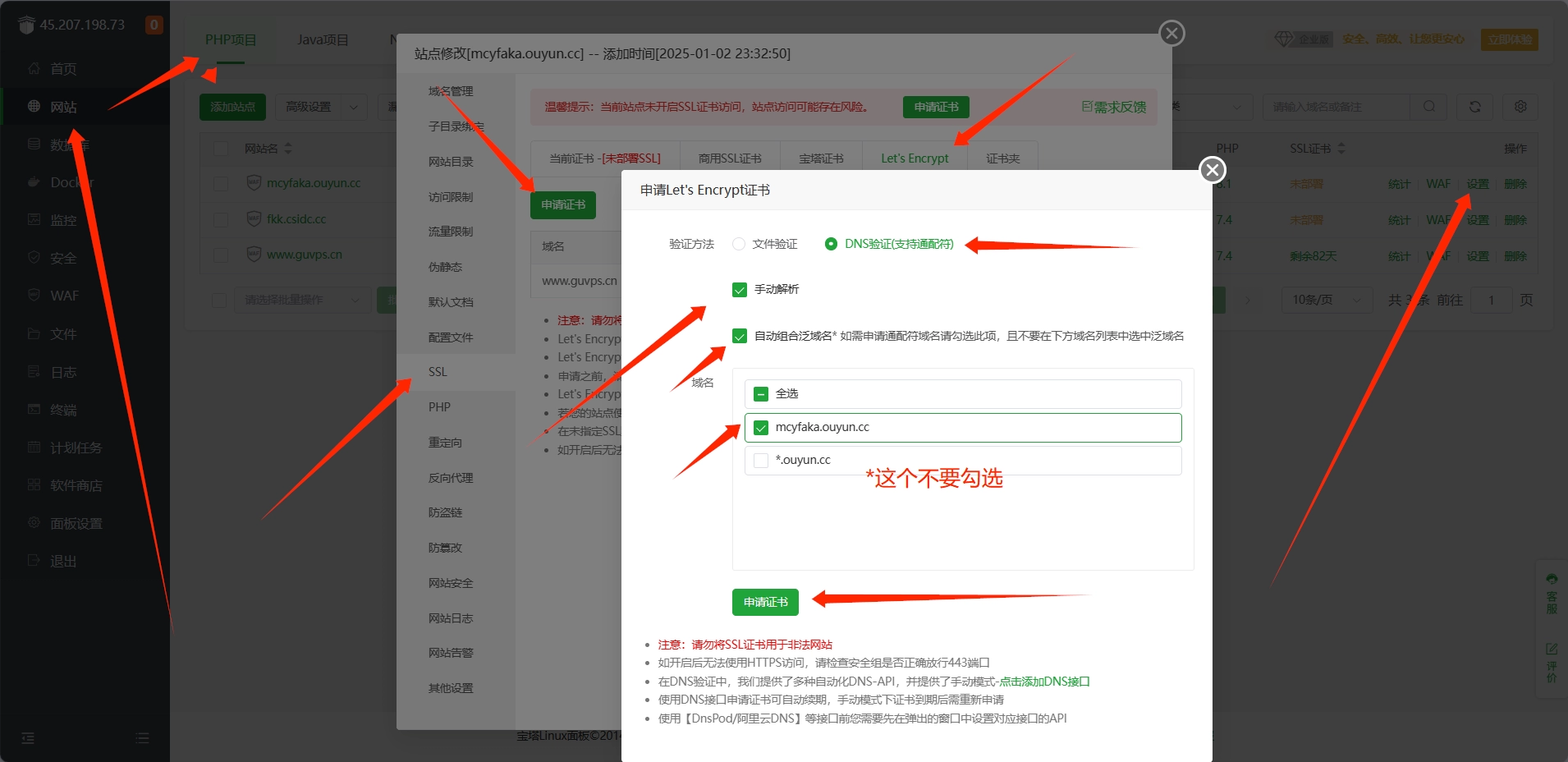Open the 软件商店 store icon in sidebar

tap(34, 484)
